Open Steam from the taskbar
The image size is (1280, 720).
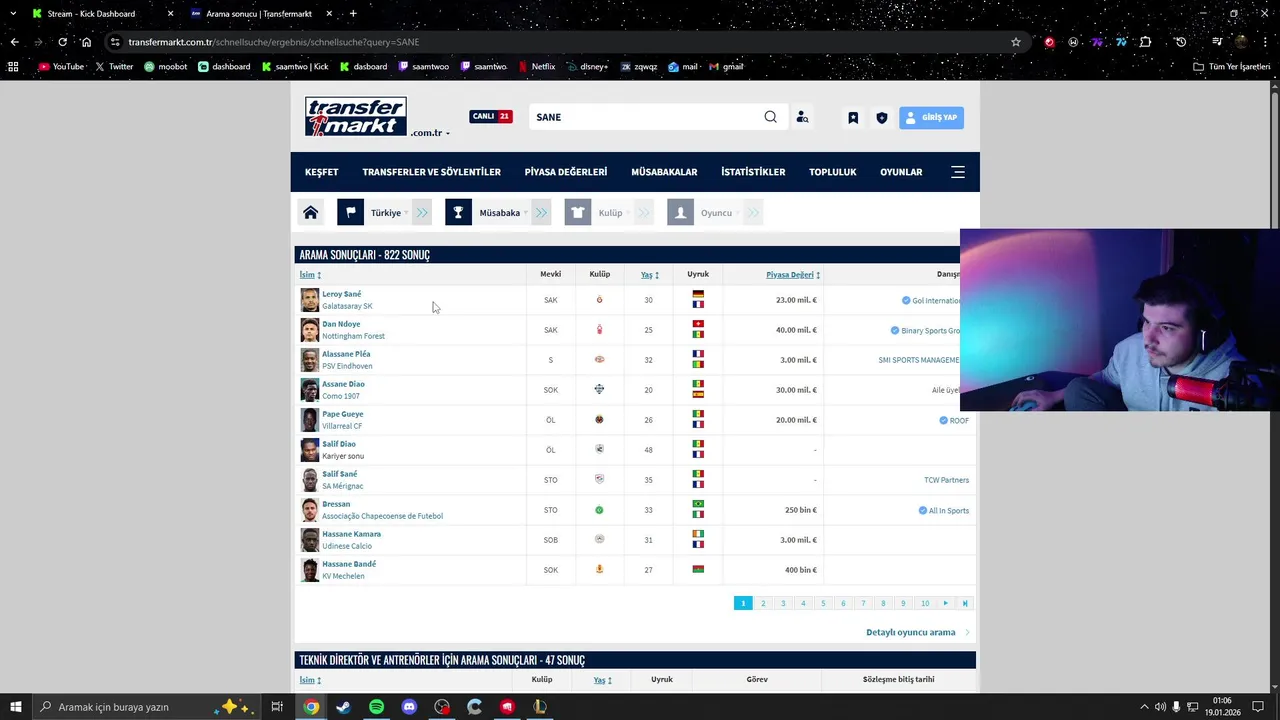[x=343, y=707]
